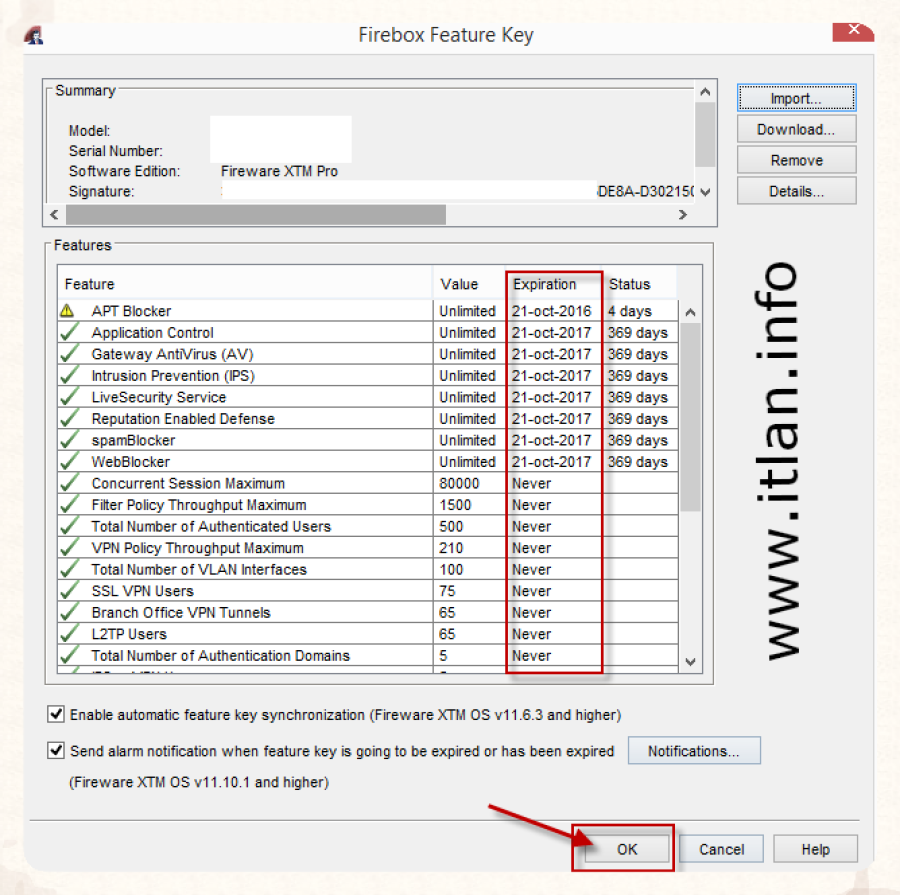The width and height of the screenshot is (900, 895).
Task: Toggle automatic feature key synchronization checkbox
Action: pyautogui.click(x=55, y=714)
